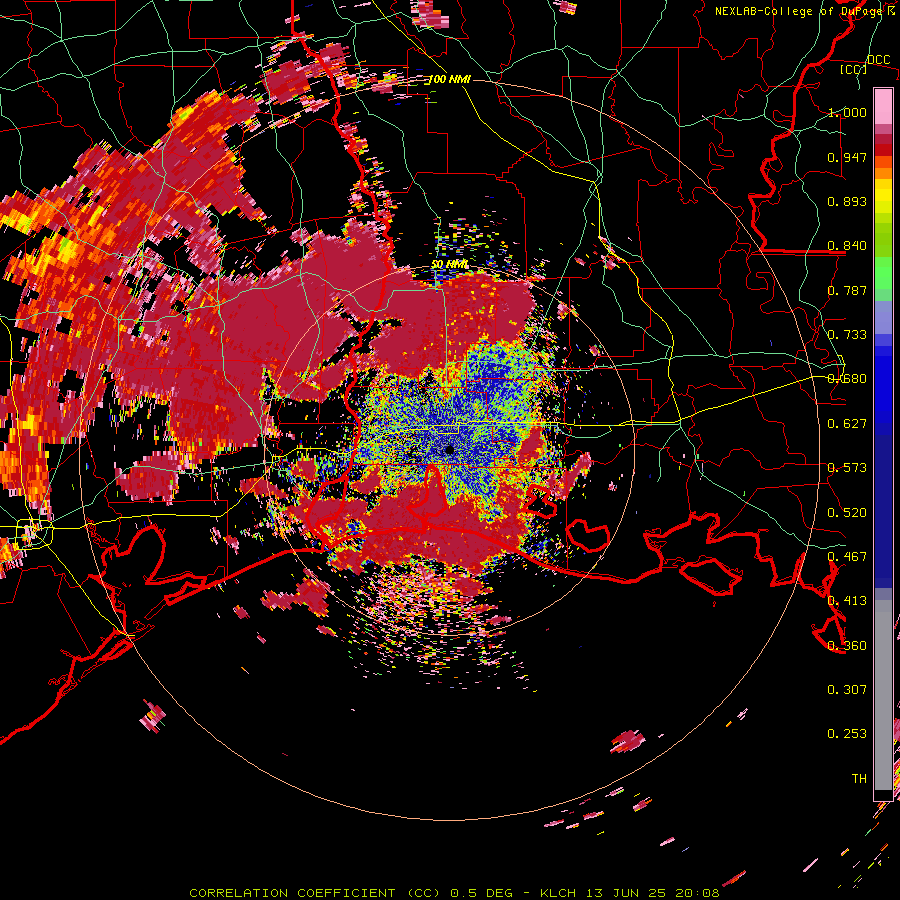Click the 0.360 legend value
The image size is (900, 900).
[x=847, y=646]
